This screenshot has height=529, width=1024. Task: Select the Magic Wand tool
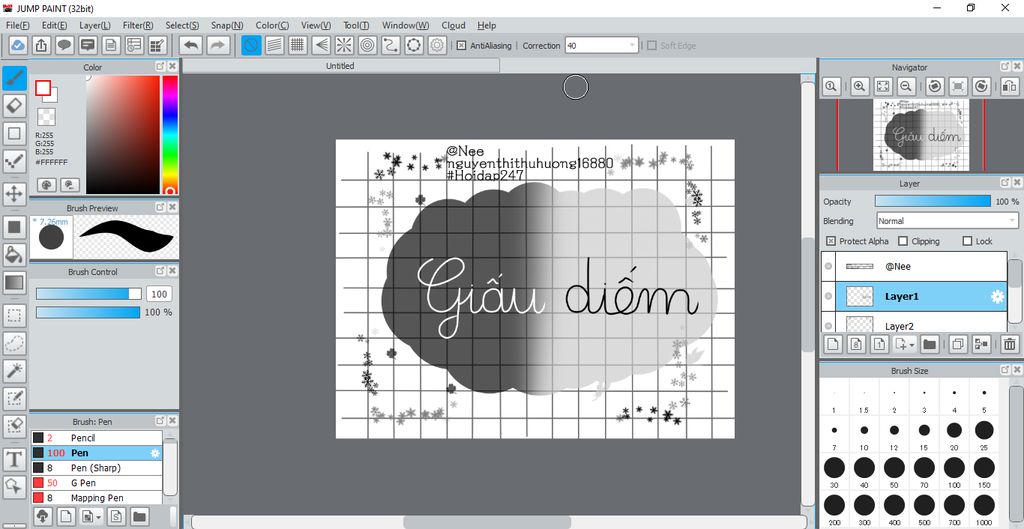[x=14, y=370]
